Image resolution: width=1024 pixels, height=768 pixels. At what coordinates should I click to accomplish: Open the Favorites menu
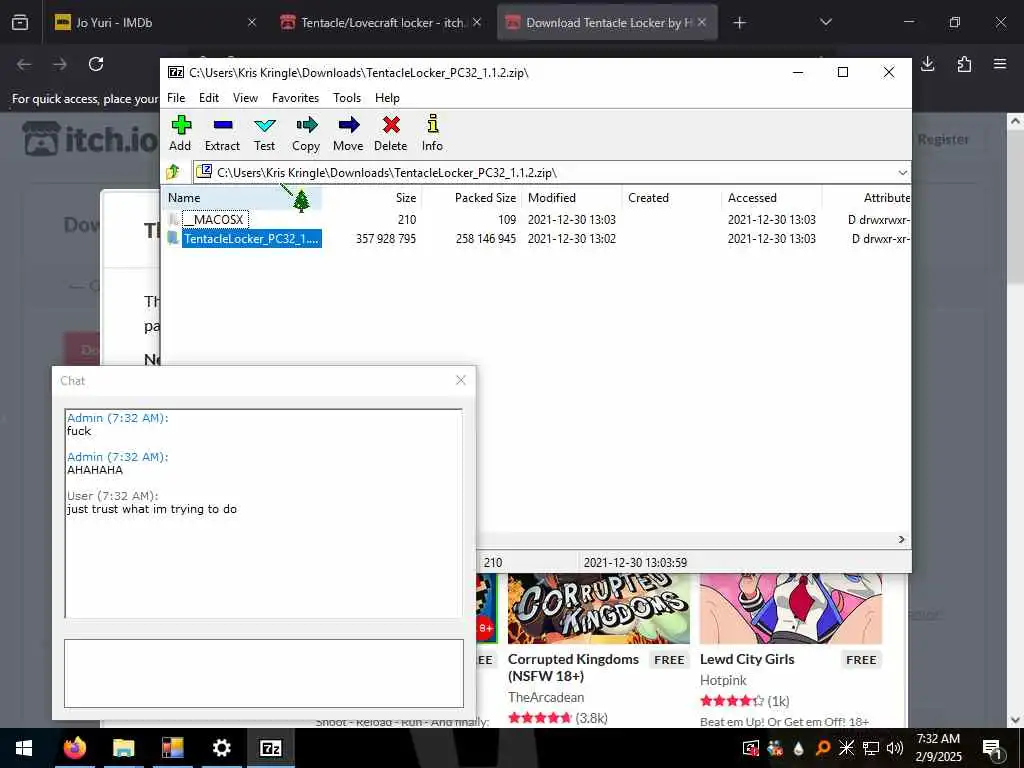295,98
